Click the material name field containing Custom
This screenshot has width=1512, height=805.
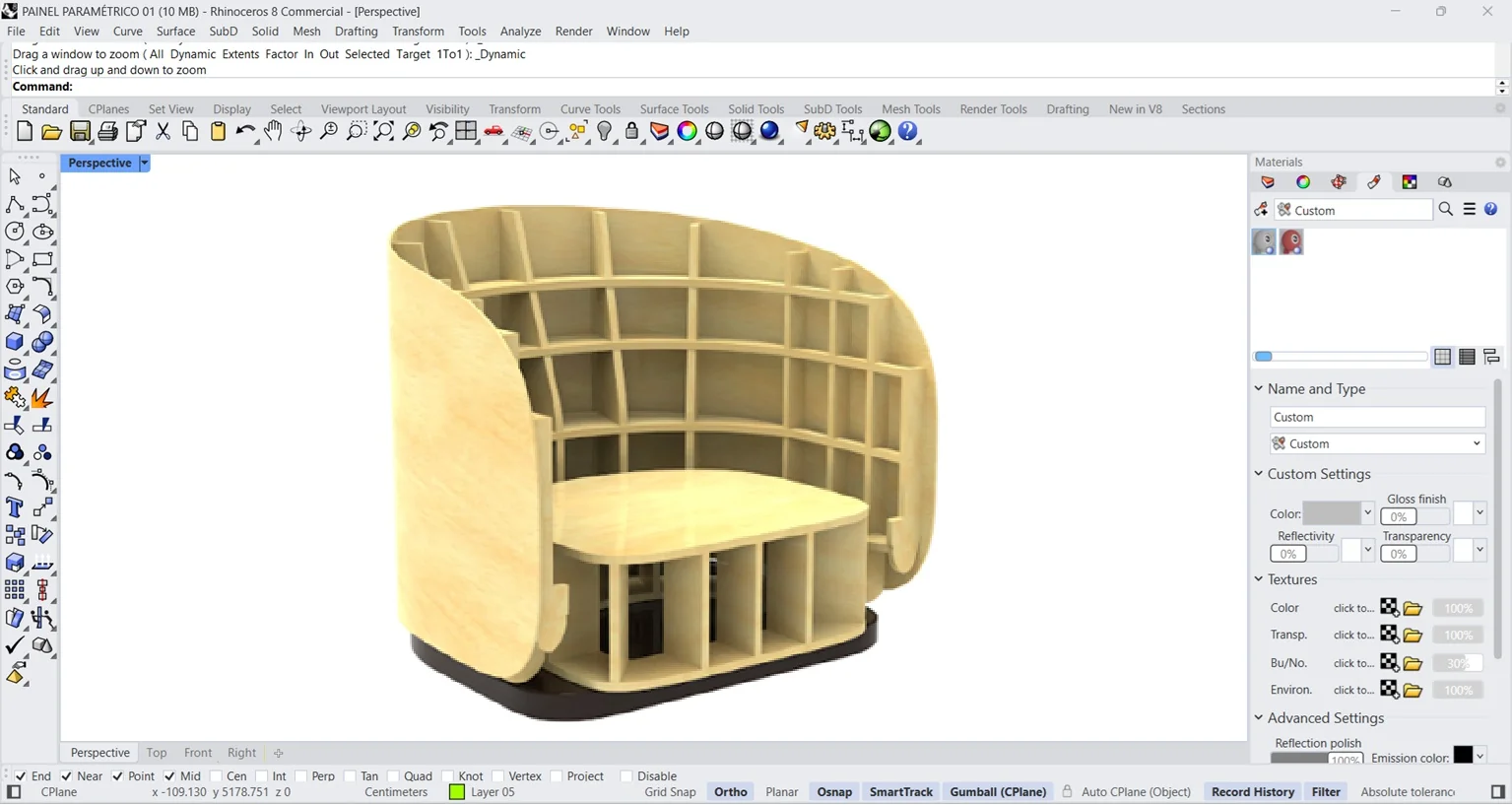tap(1377, 417)
